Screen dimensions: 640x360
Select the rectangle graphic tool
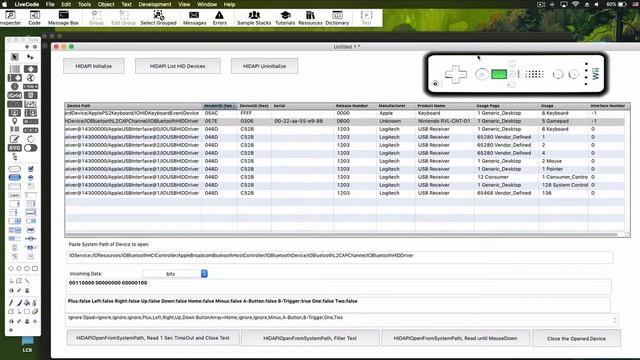(x=35, y=269)
